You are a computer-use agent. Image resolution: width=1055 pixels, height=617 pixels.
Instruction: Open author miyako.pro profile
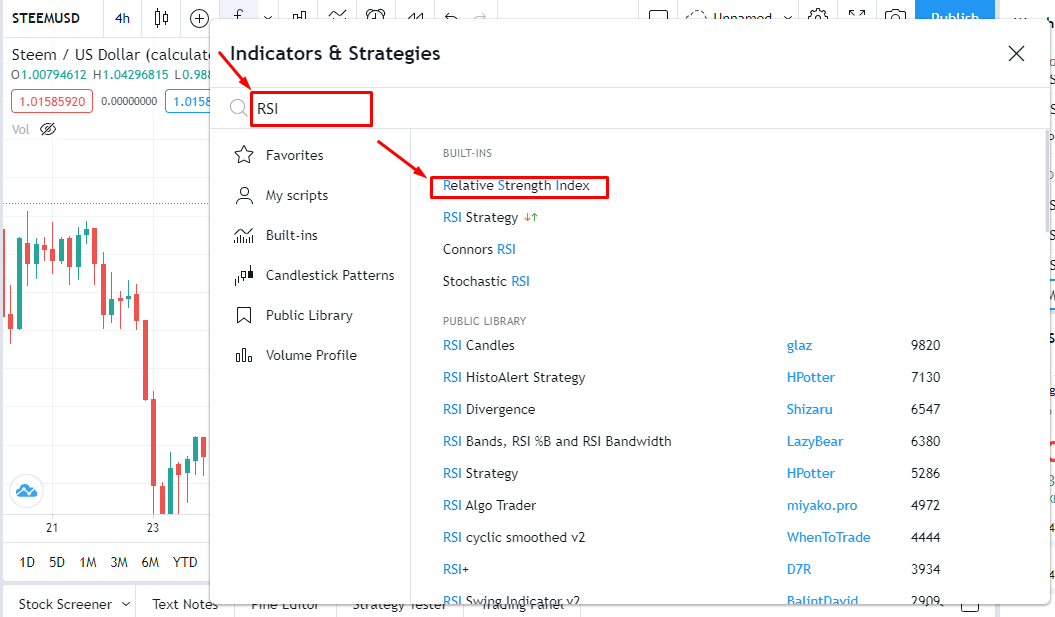coord(822,505)
